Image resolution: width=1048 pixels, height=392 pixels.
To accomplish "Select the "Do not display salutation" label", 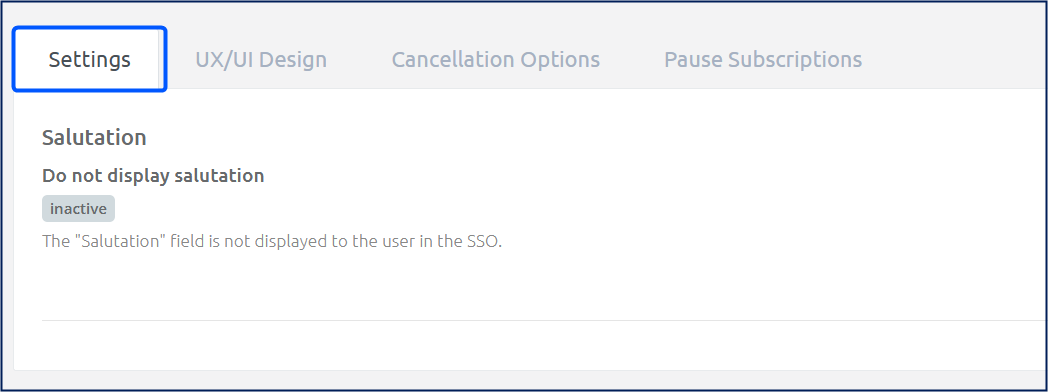I will (x=153, y=176).
